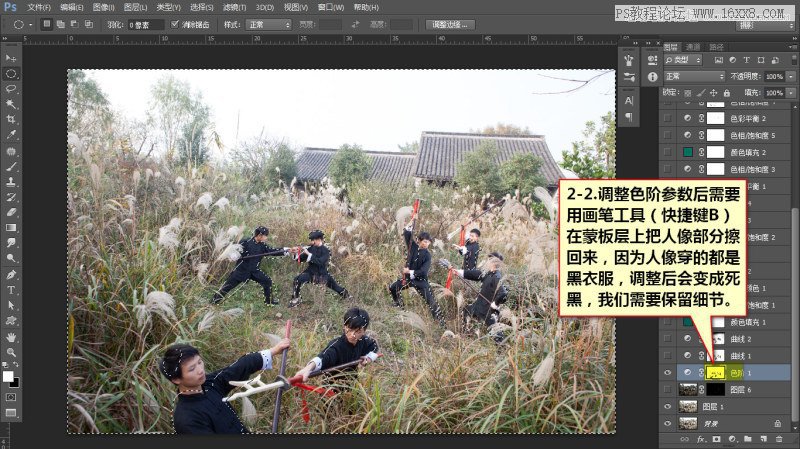Hide the 图层 1 layer
This screenshot has width=800, height=449.
[667, 407]
